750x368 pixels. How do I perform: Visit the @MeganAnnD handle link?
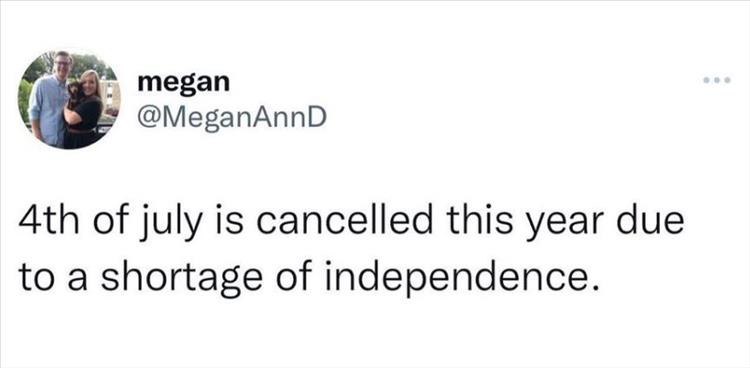pyautogui.click(x=232, y=118)
